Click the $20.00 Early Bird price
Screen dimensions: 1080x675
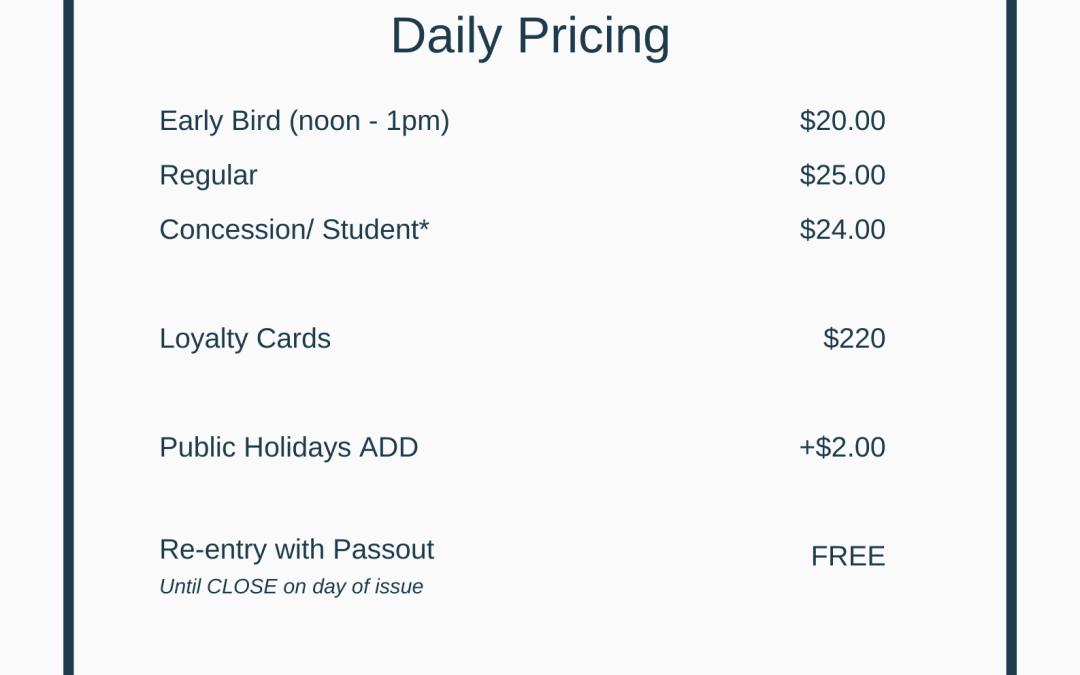842,121
